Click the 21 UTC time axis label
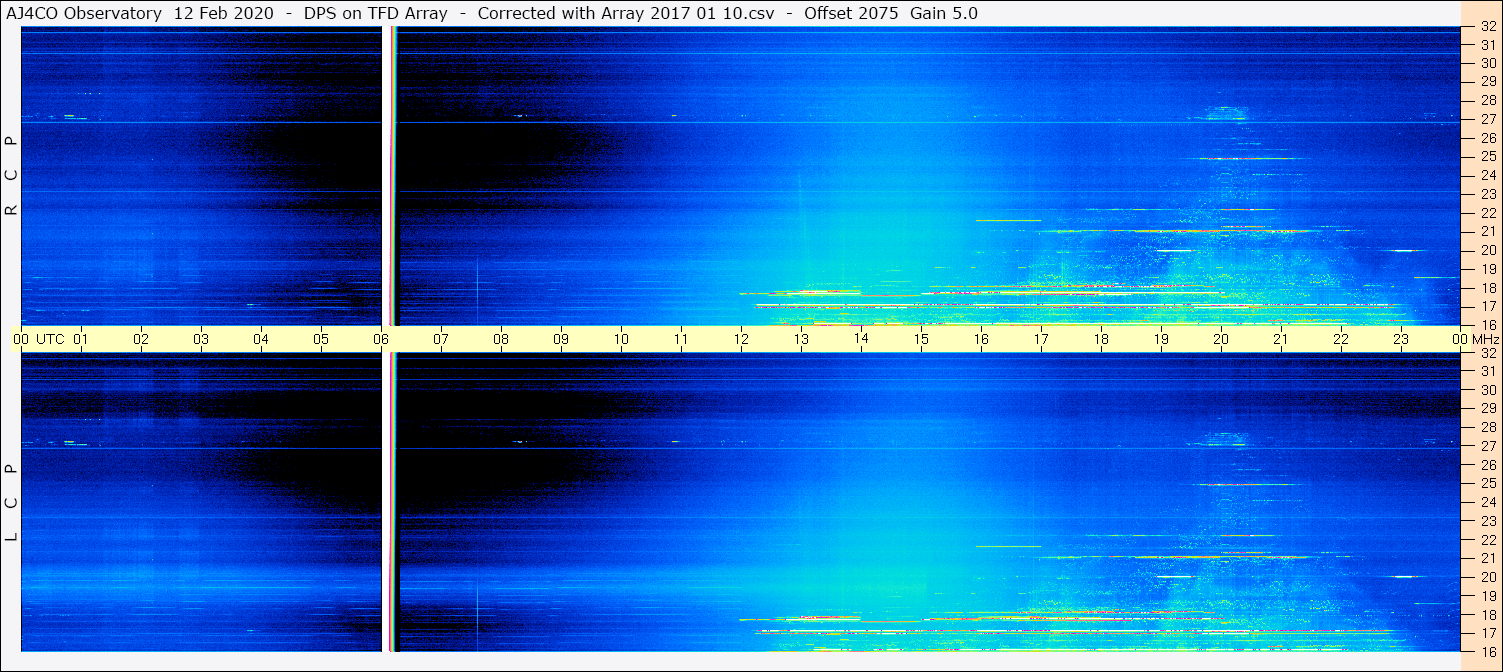This screenshot has width=1503, height=672. 1281,339
